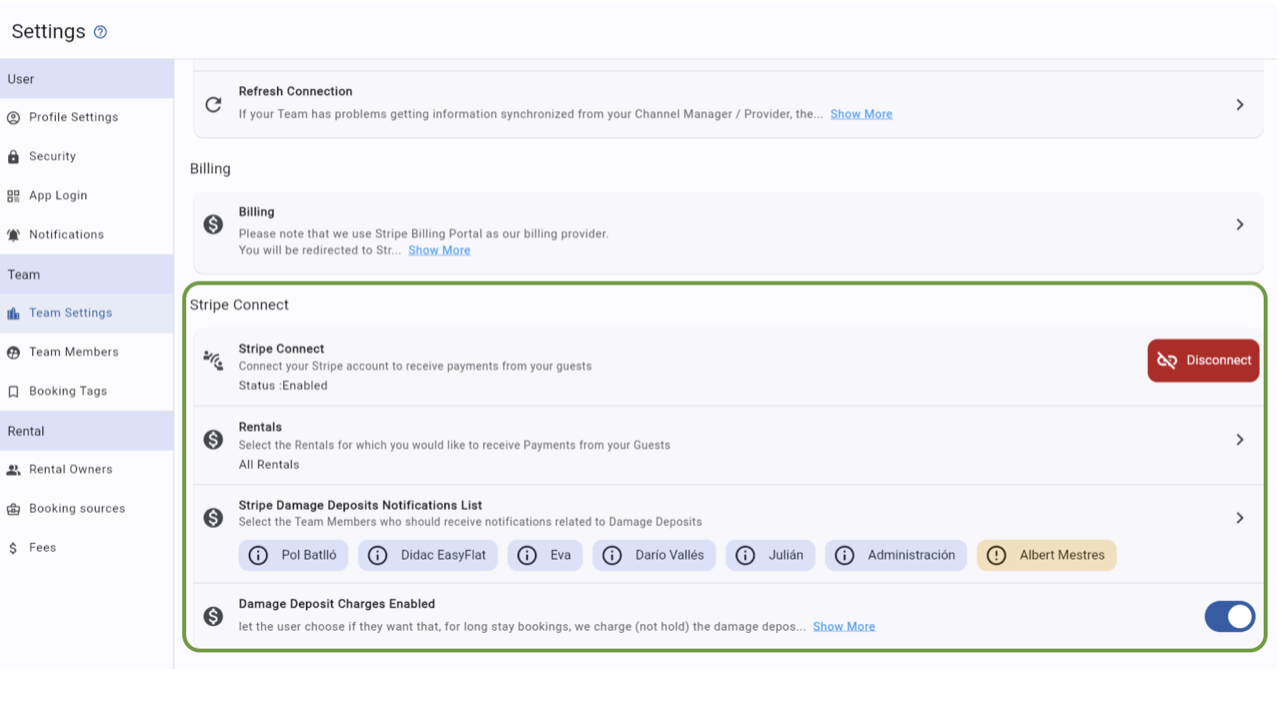Select App Login menu item
Screen dimensions: 1286x702
click(x=87, y=196)
